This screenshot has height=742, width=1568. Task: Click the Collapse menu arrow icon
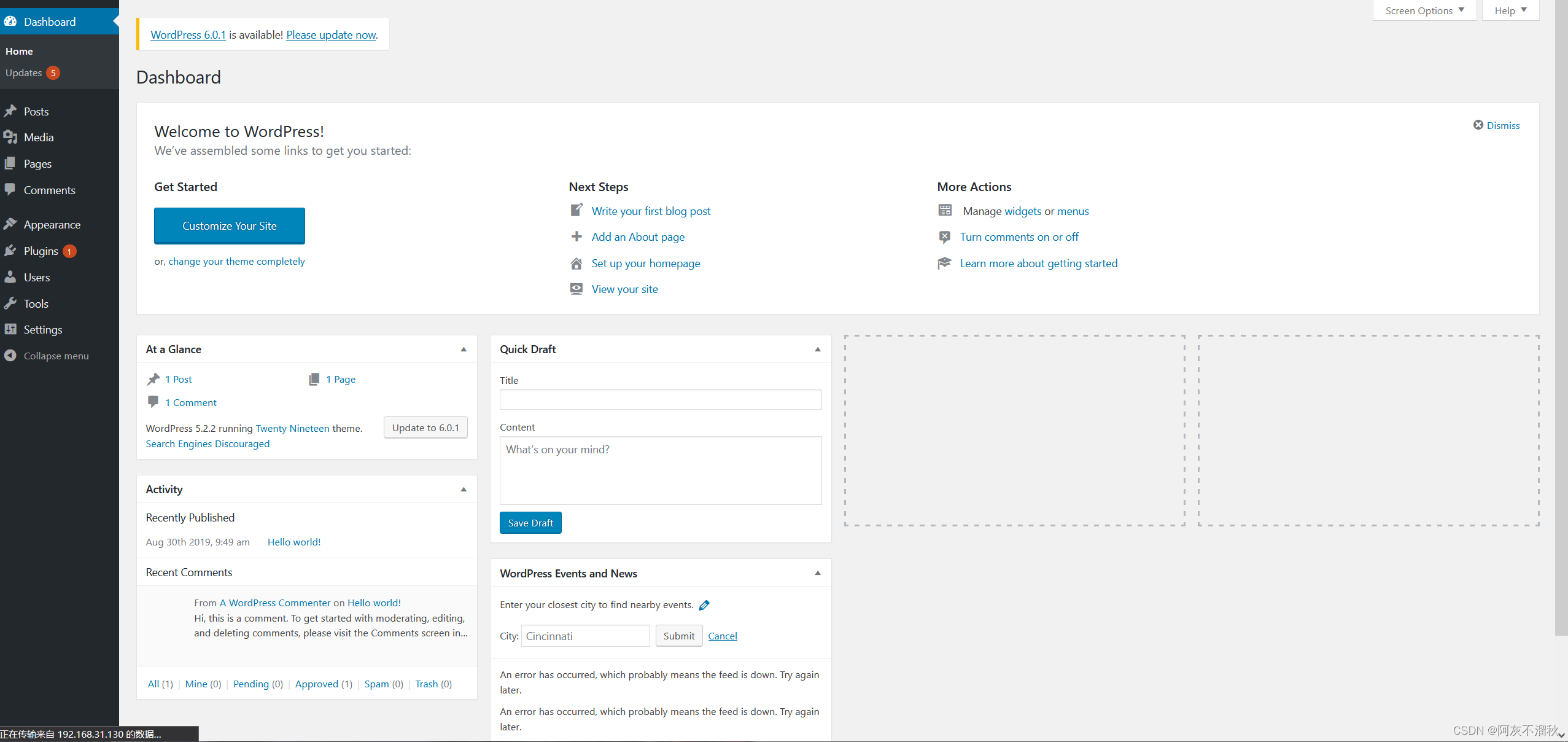tap(10, 356)
